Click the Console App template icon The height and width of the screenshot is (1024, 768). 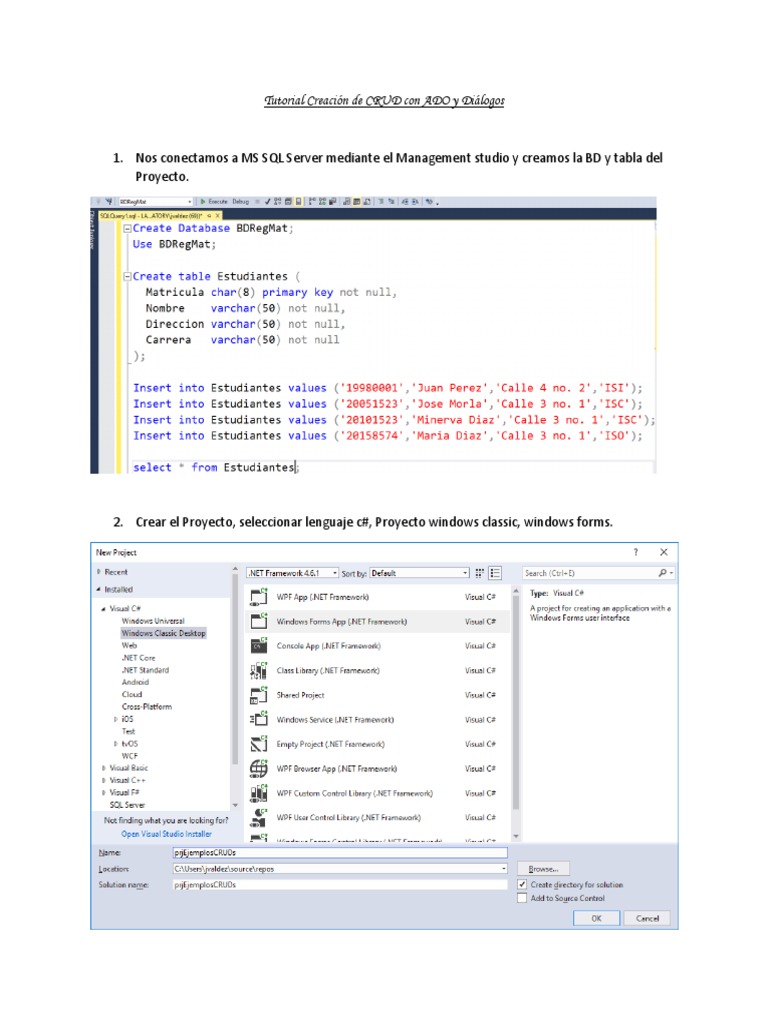(x=259, y=646)
